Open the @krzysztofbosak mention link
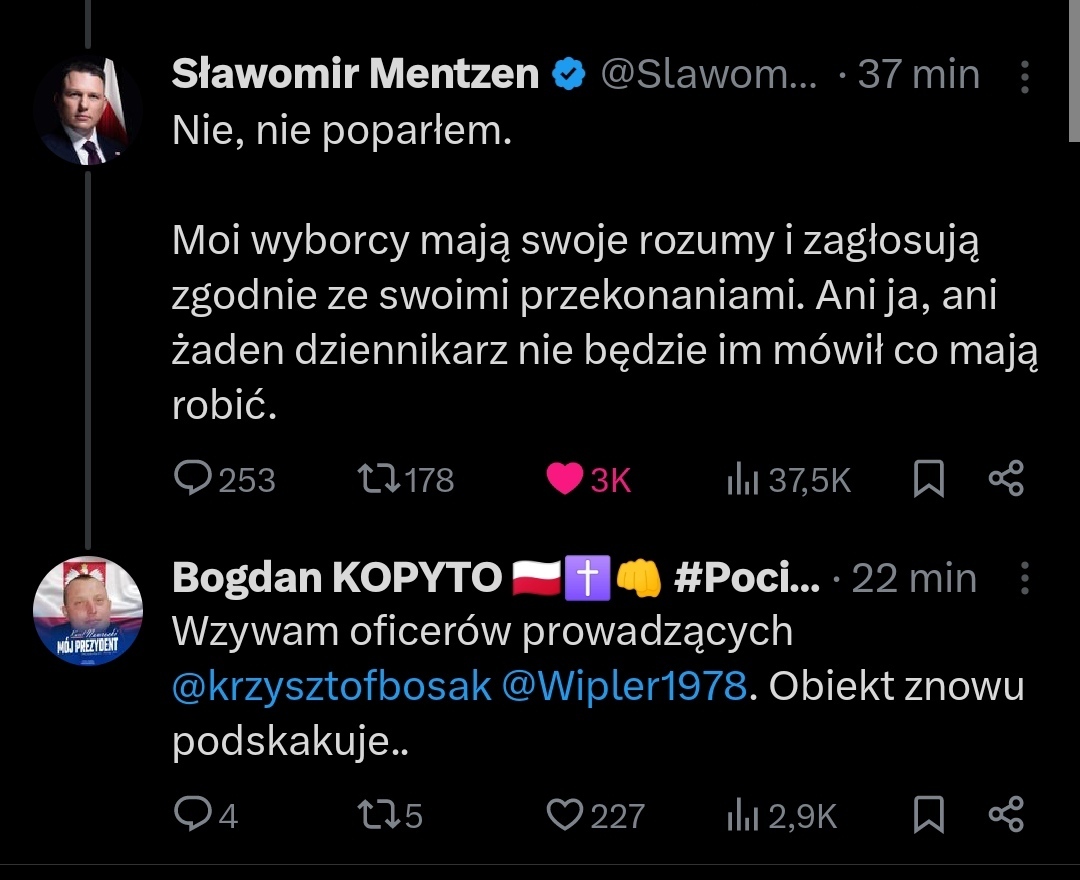 (x=332, y=687)
